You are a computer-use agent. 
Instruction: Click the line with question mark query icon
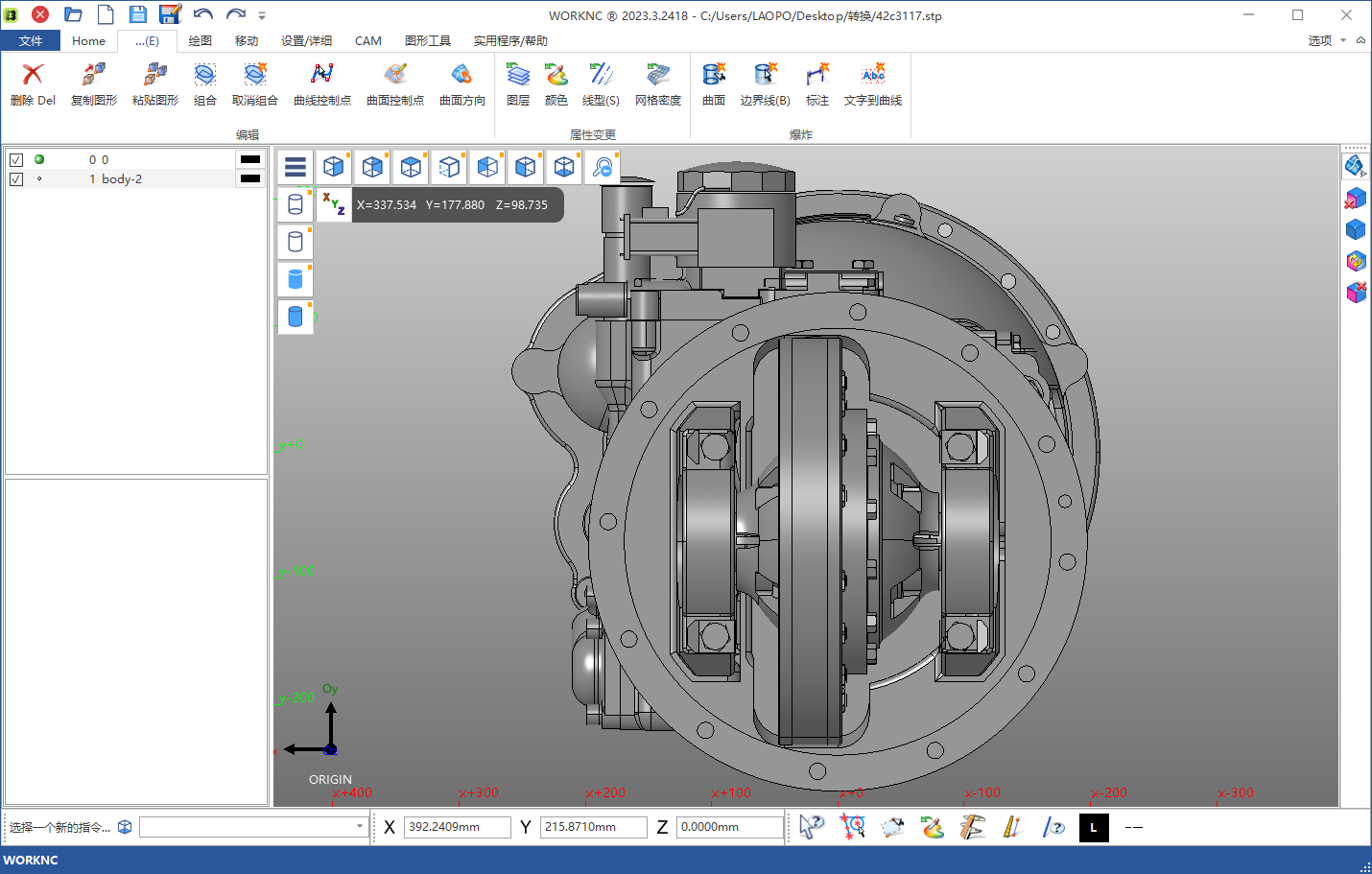(x=1053, y=827)
